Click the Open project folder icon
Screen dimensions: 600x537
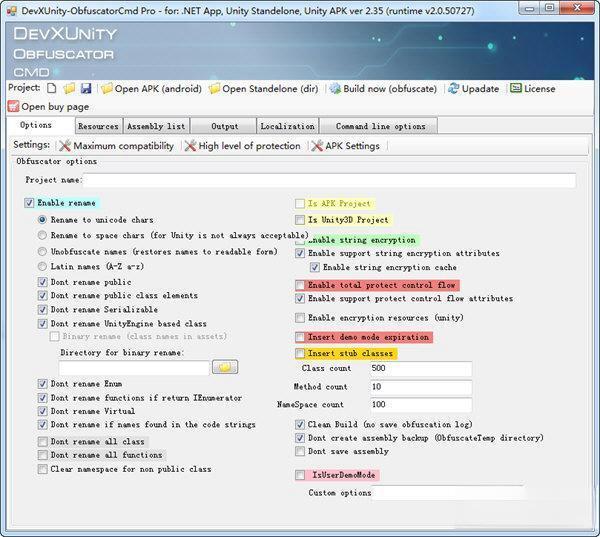coord(69,88)
